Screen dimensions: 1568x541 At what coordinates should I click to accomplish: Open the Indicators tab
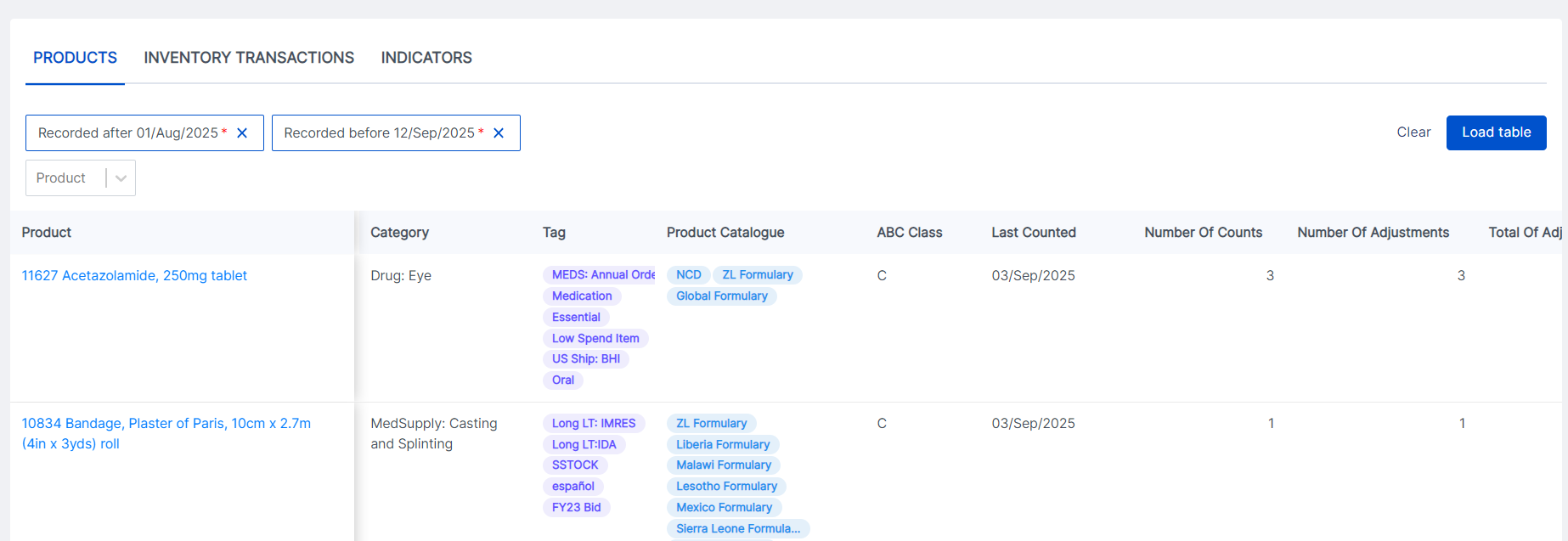click(426, 58)
